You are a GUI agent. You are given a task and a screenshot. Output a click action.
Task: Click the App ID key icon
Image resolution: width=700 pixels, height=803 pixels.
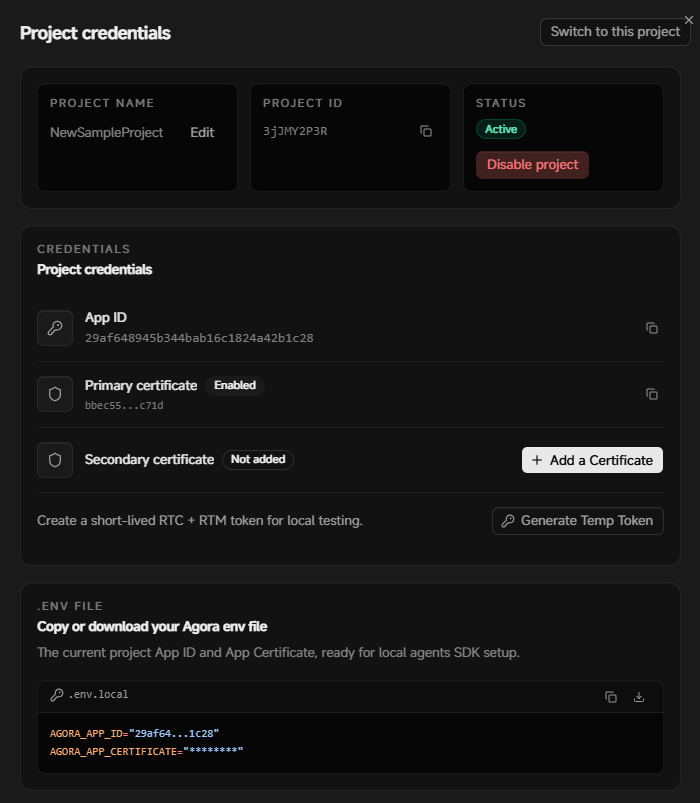tap(55, 328)
